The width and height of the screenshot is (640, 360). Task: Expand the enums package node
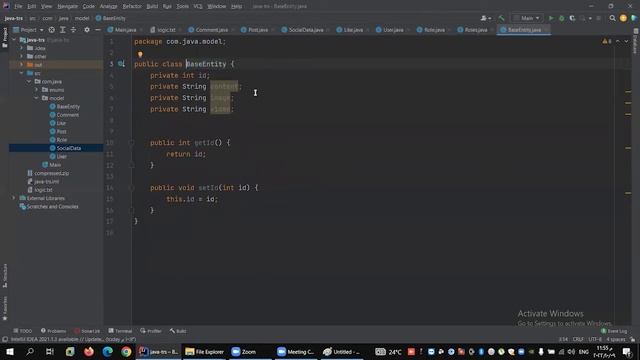tap(36, 90)
